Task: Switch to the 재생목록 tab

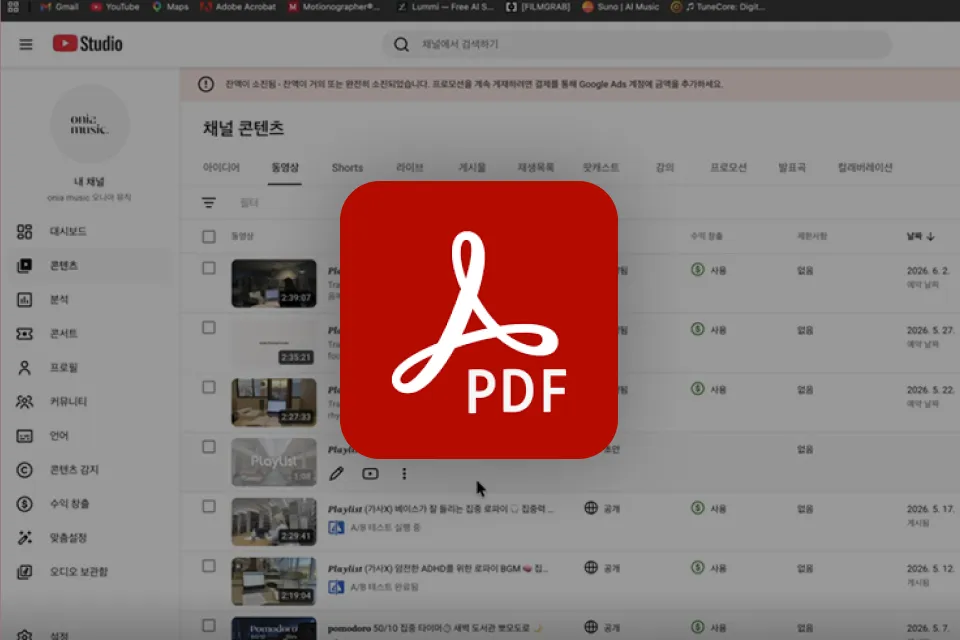Action: pyautogui.click(x=536, y=167)
